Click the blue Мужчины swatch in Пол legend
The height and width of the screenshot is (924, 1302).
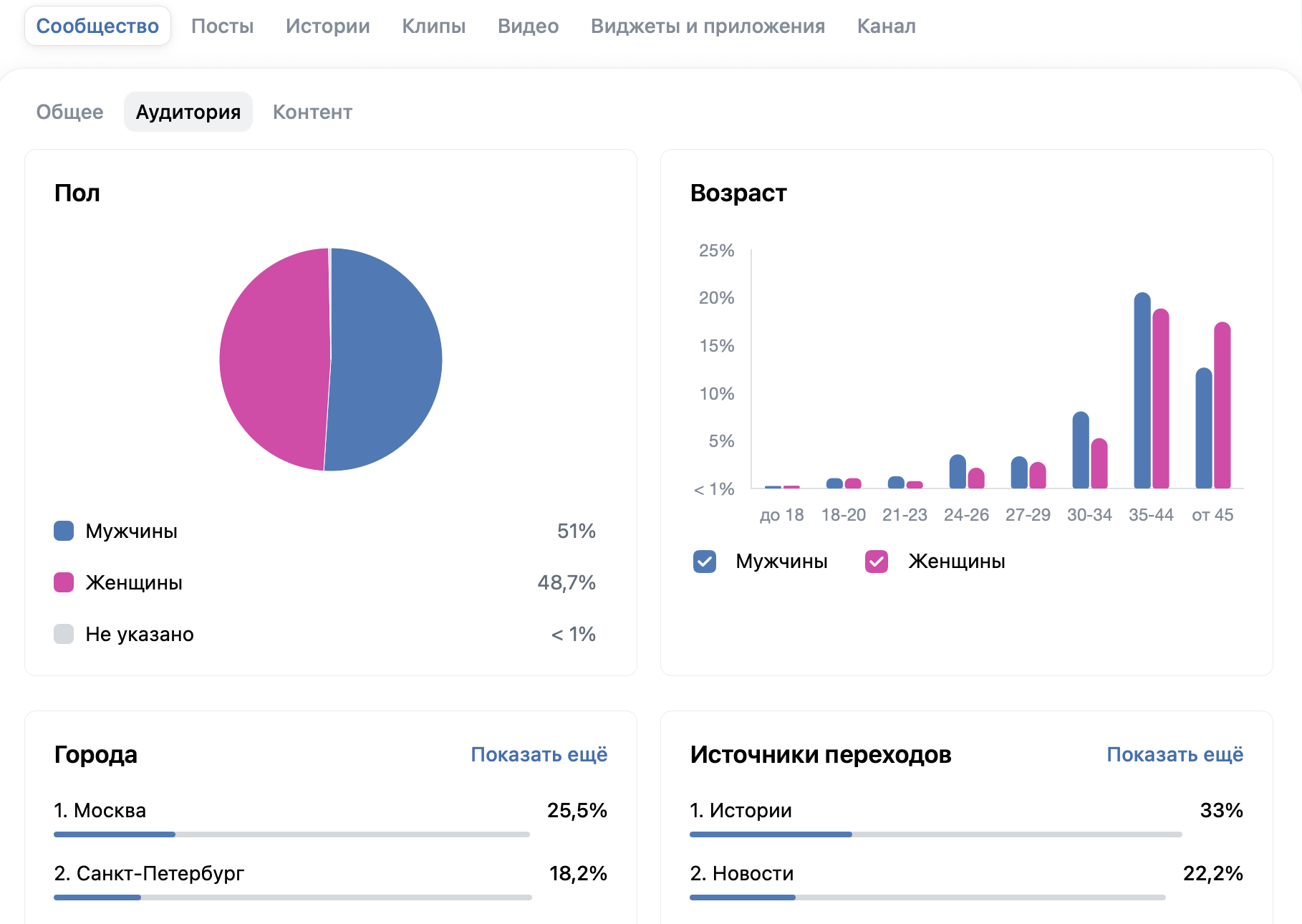[64, 531]
